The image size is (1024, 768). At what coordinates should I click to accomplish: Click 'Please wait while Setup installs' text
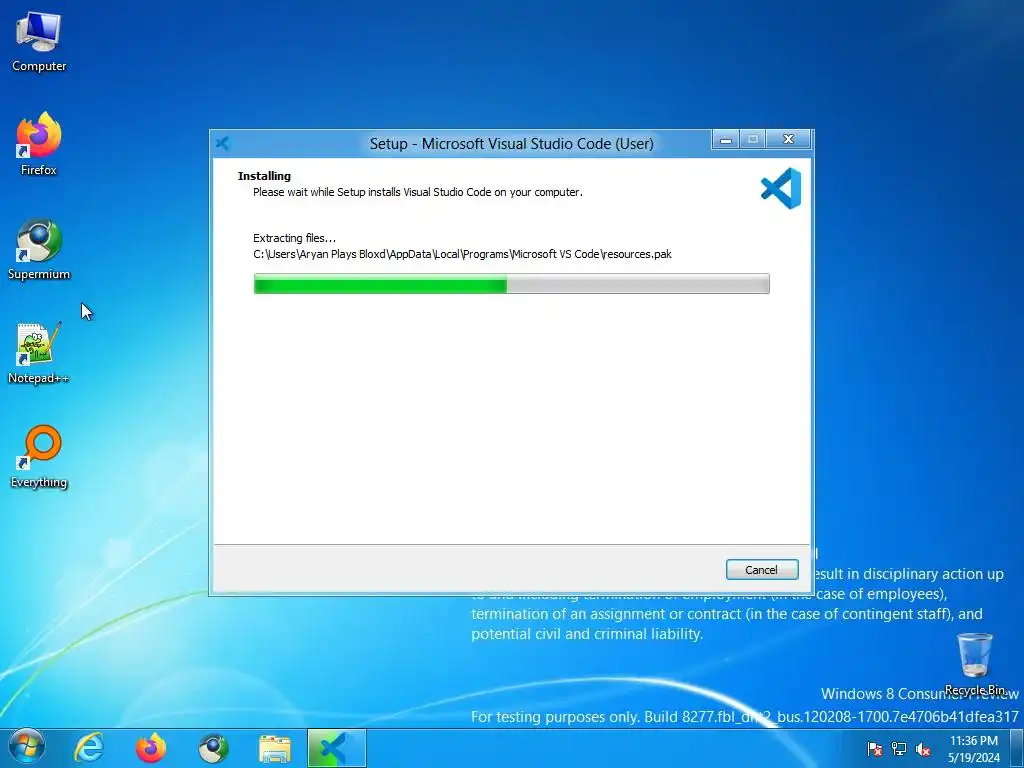[x=418, y=192]
